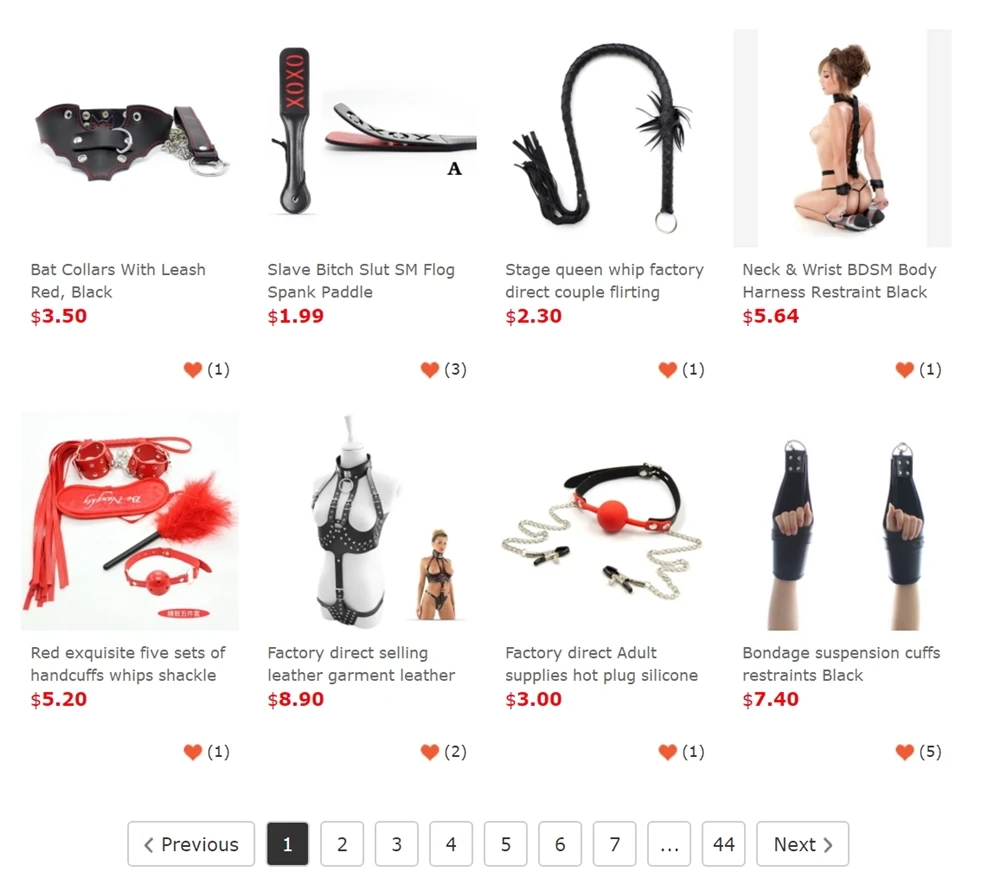Go to the Next page
Screen dimensions: 1000x884
point(802,844)
